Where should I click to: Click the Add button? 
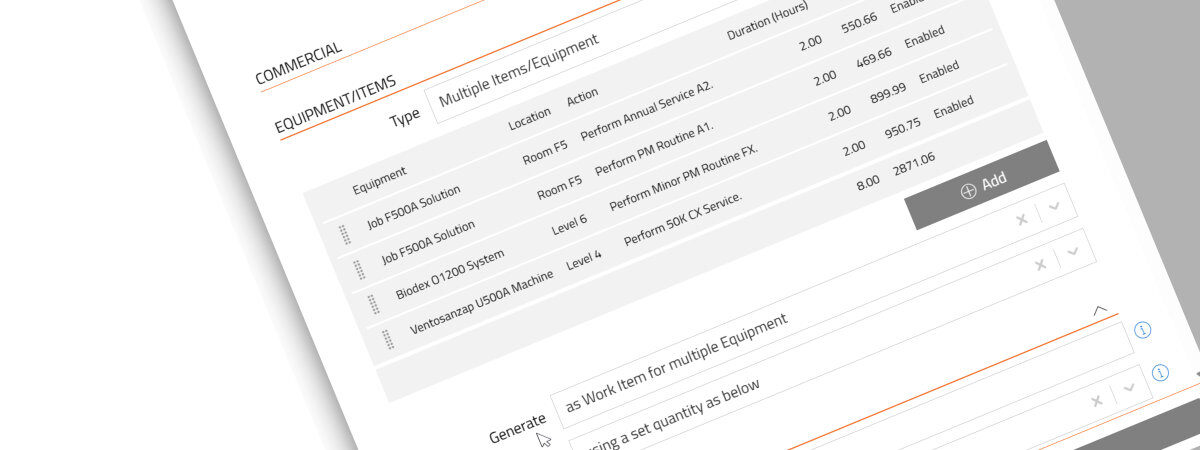point(982,184)
